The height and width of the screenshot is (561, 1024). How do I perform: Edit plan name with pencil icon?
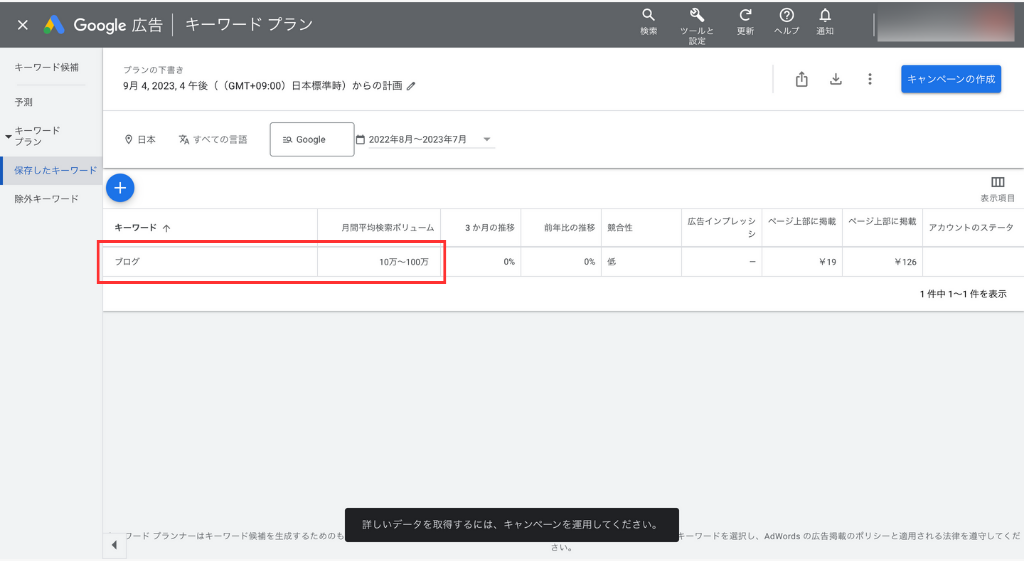(411, 86)
